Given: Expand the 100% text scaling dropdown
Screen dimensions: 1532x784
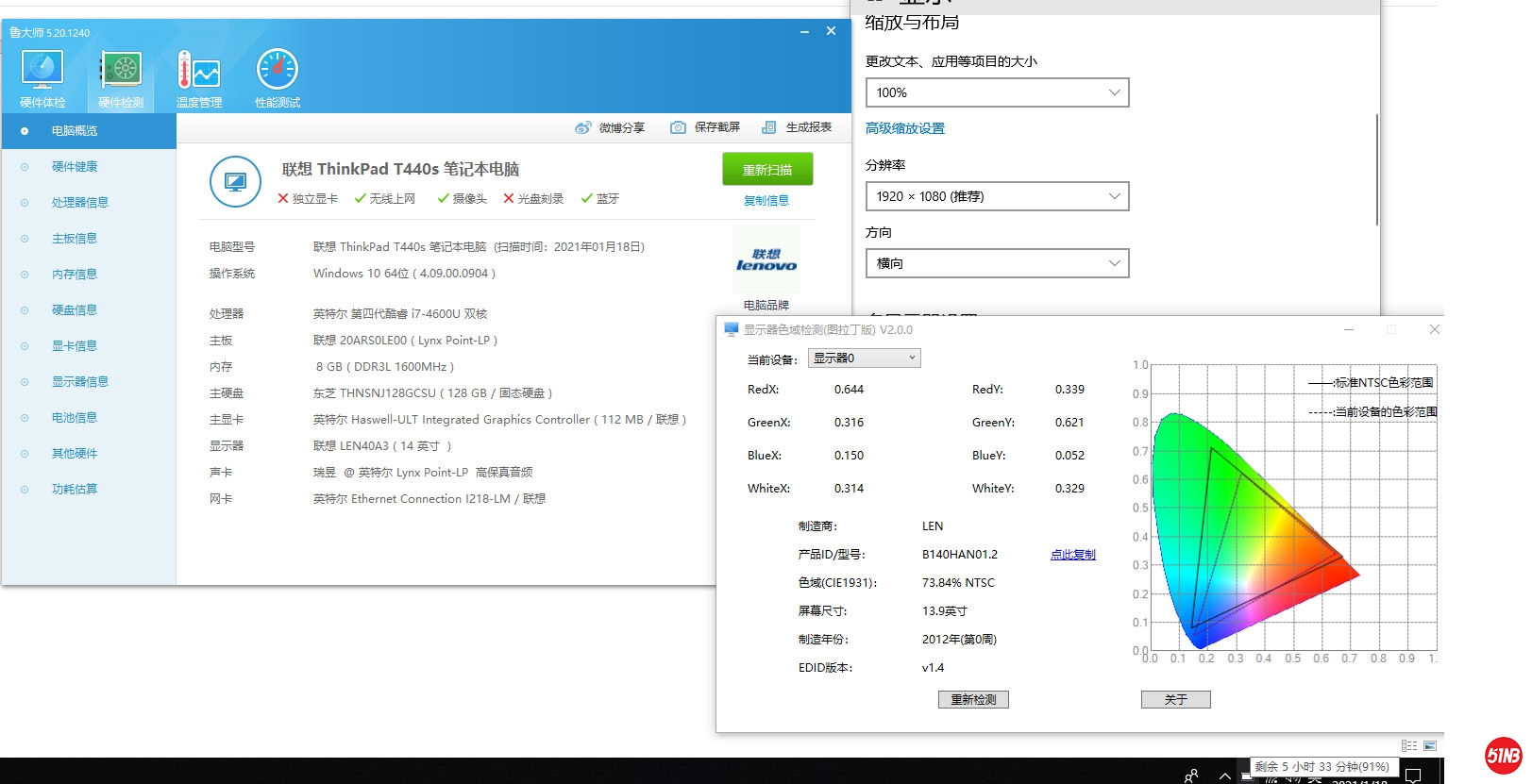Looking at the screenshot, I should click(x=997, y=92).
